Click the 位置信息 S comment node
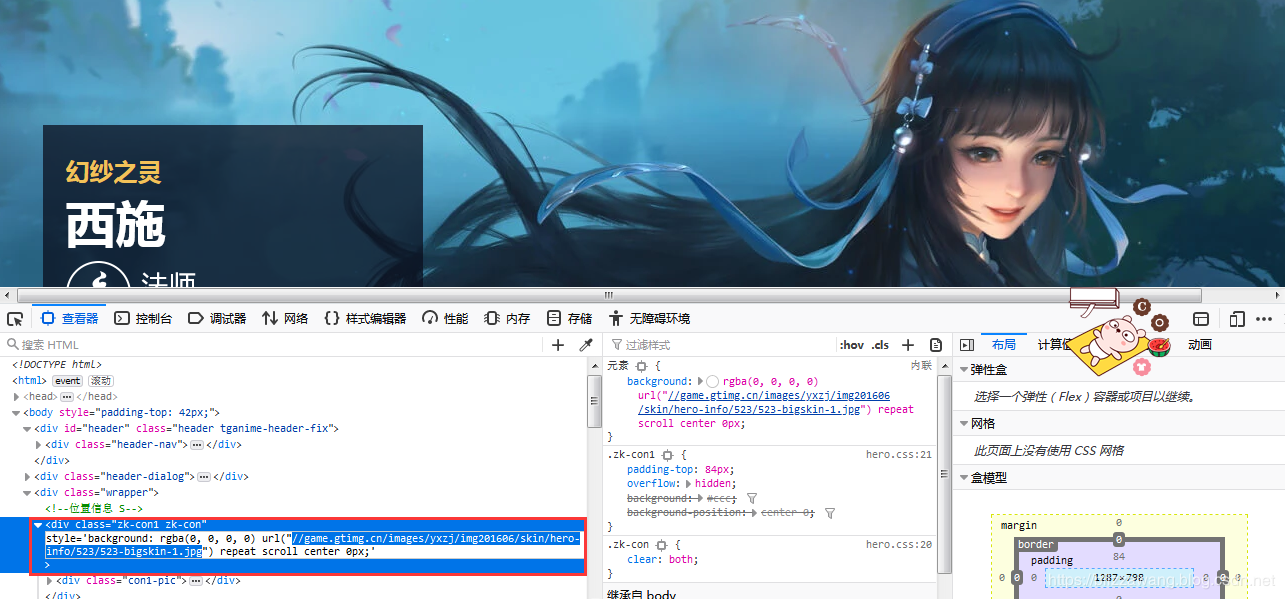Image resolution: width=1285 pixels, height=599 pixels. point(93,509)
